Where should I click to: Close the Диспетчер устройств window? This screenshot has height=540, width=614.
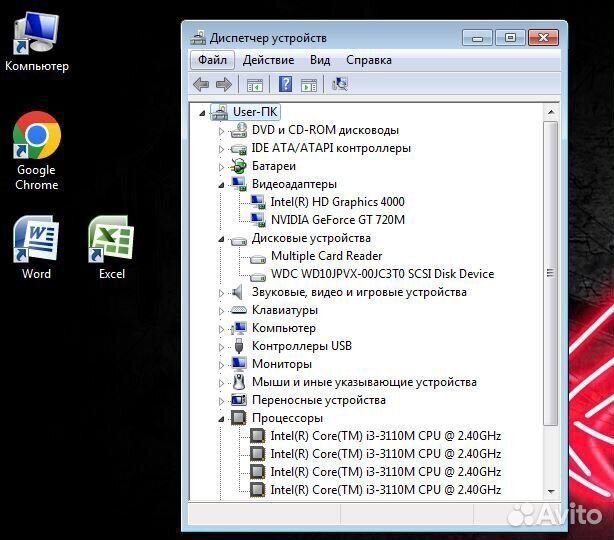[x=543, y=38]
